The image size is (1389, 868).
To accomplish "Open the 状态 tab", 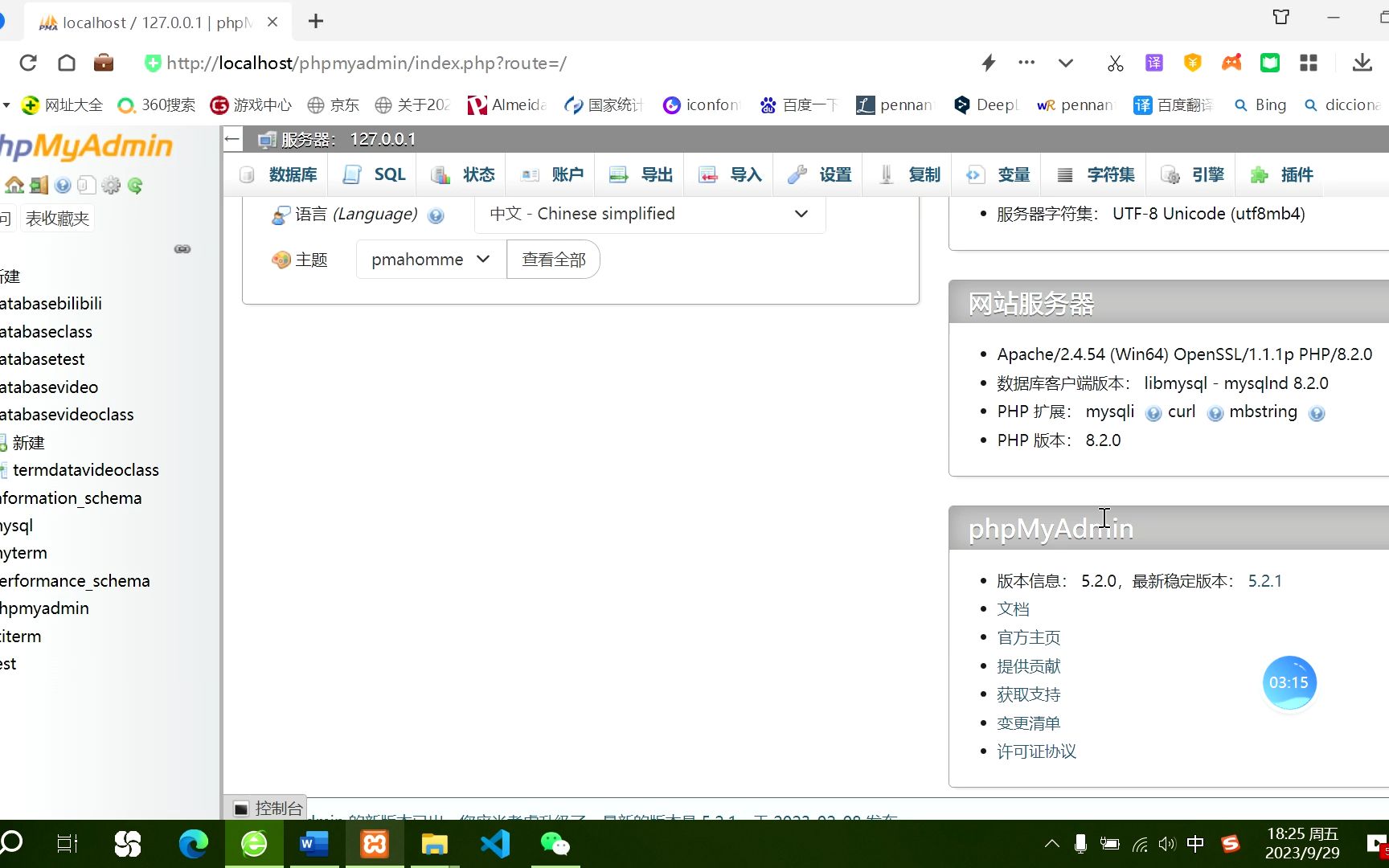I will point(463,174).
